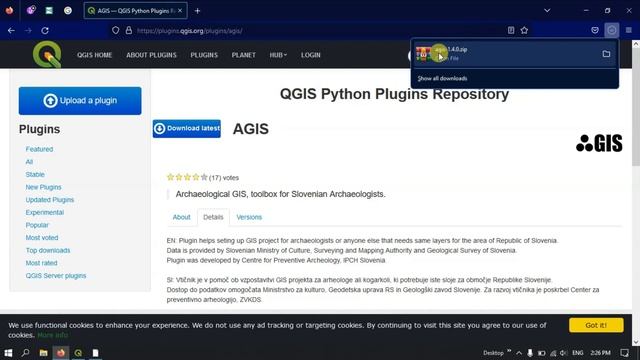
Task: Rate plugin with first star
Action: pos(171,177)
